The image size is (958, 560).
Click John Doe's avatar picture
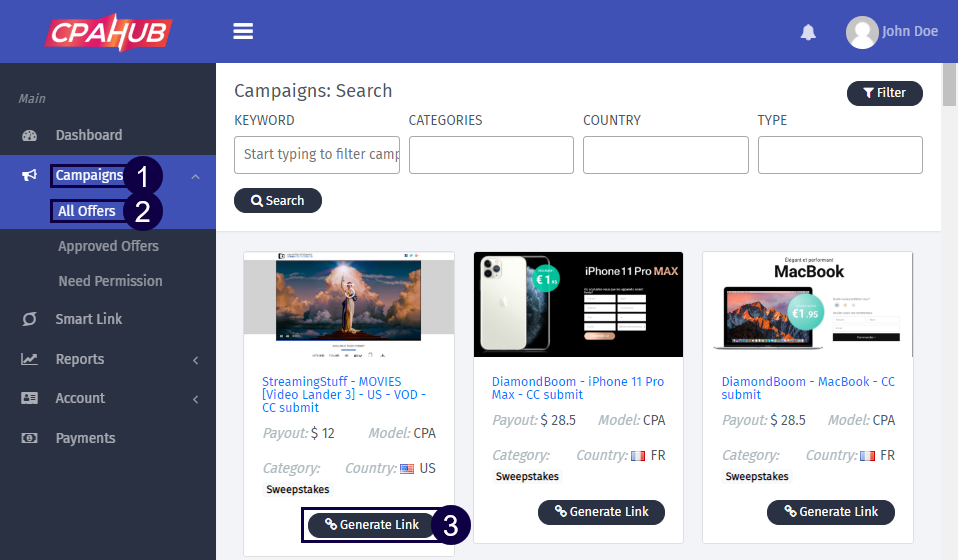861,32
